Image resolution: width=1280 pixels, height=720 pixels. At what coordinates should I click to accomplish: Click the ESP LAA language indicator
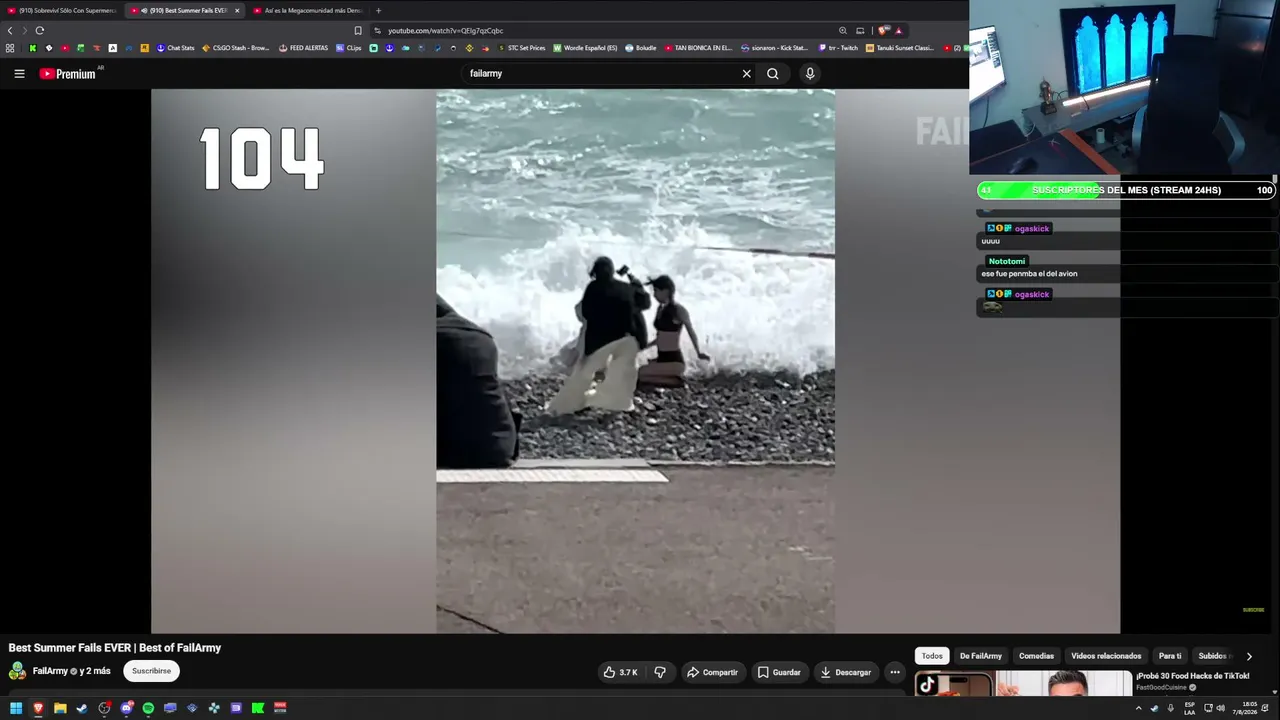(1190, 708)
